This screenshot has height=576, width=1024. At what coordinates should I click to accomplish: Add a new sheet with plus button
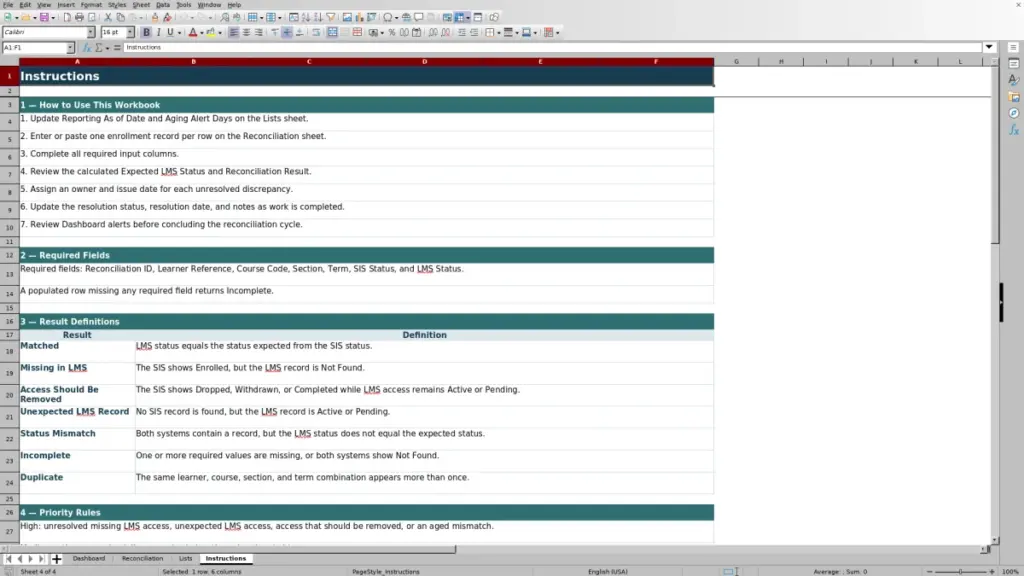[56, 558]
